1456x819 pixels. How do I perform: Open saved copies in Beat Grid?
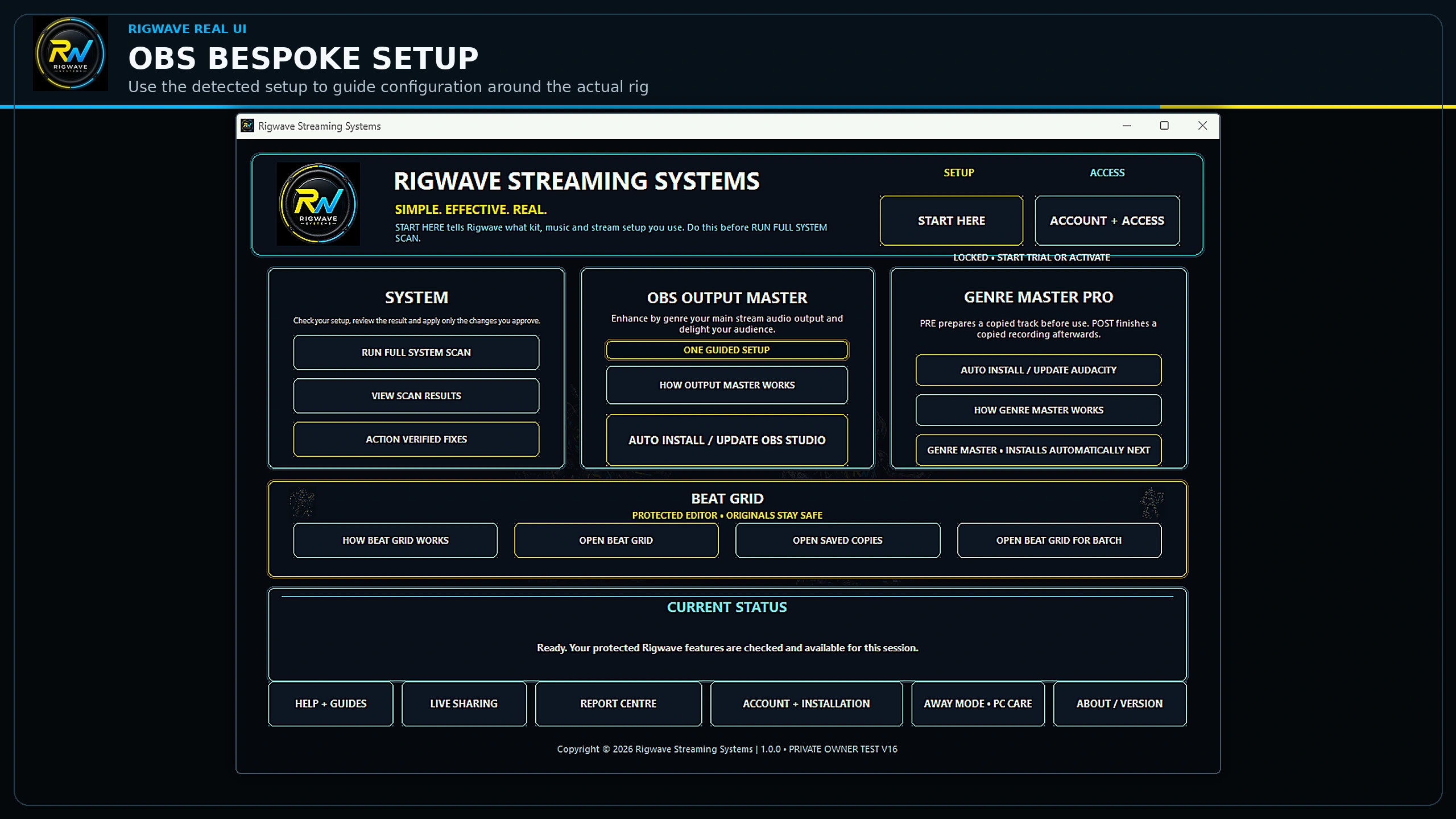838,540
